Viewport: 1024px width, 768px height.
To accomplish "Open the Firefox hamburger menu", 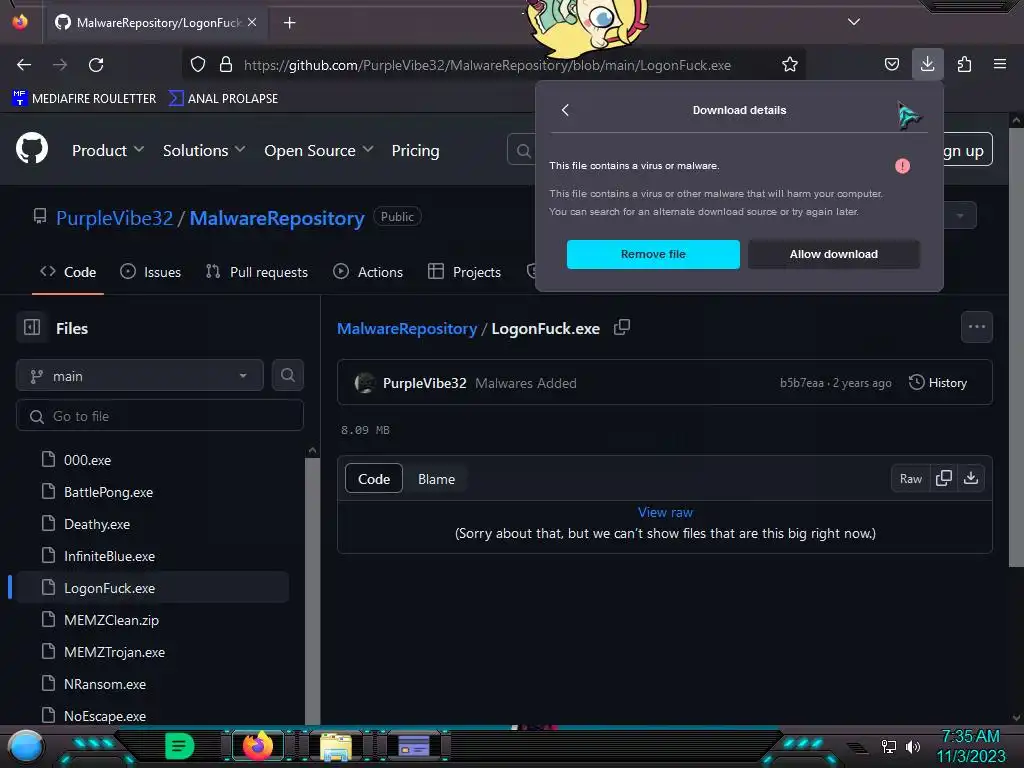I will click(x=1000, y=65).
